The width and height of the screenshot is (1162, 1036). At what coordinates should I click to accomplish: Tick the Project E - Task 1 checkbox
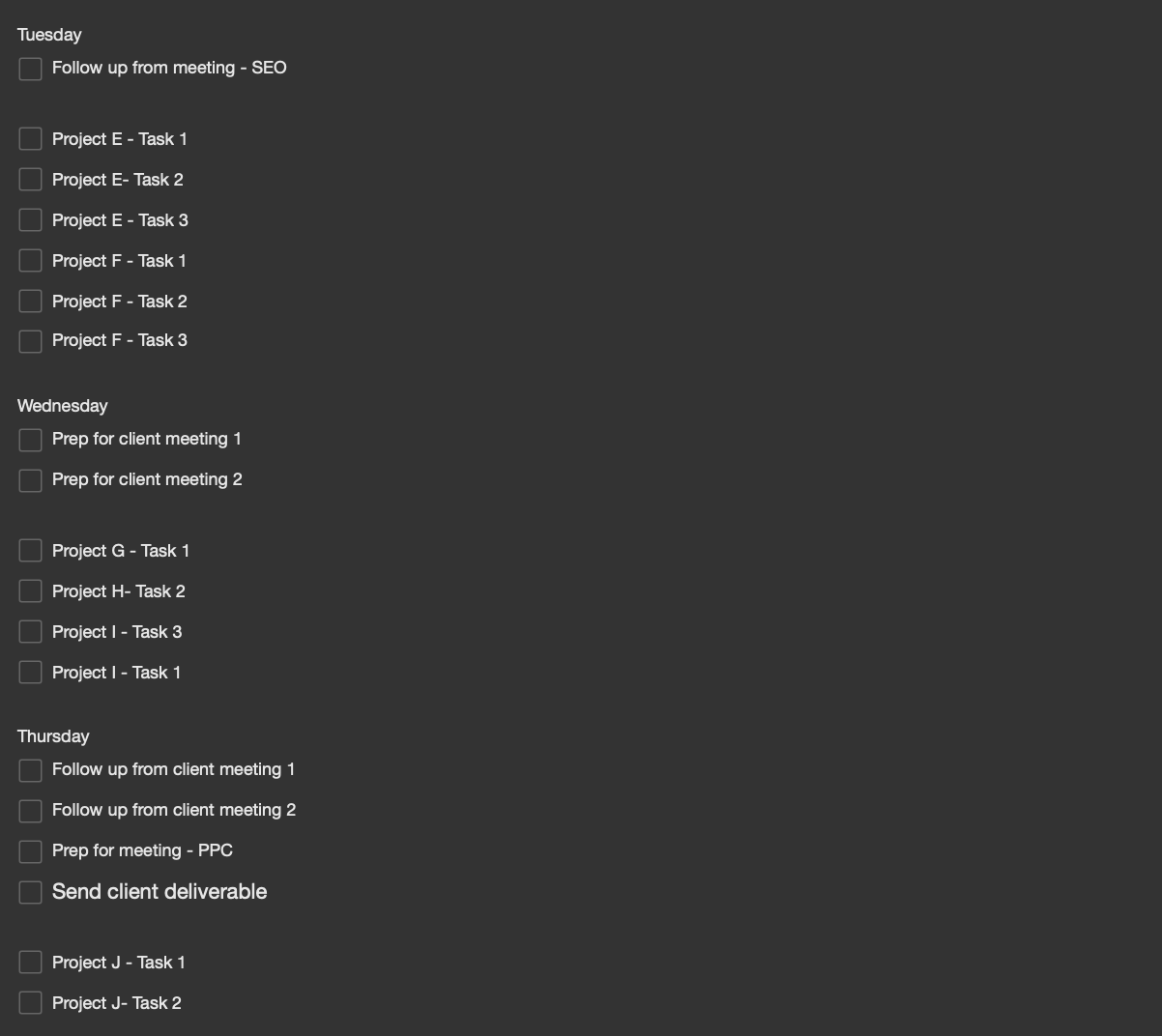[x=30, y=139]
